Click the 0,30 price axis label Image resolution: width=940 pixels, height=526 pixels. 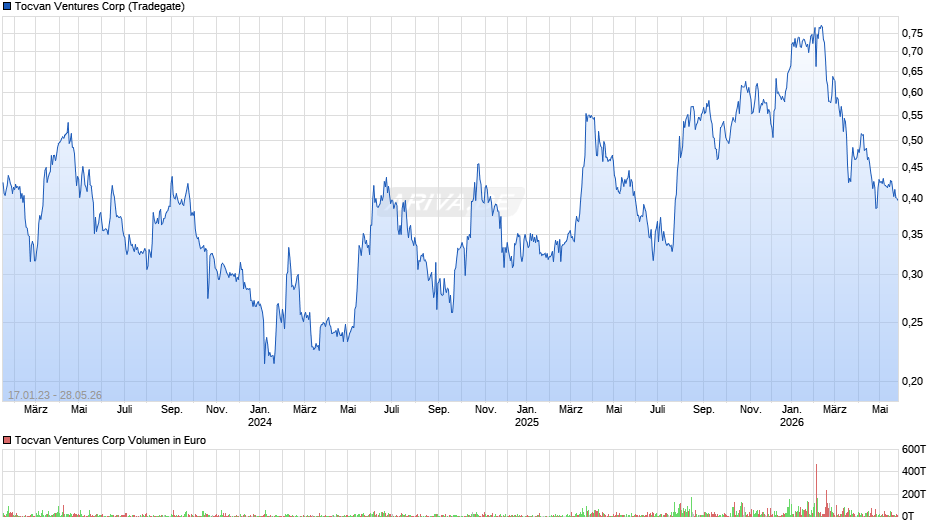click(x=912, y=275)
